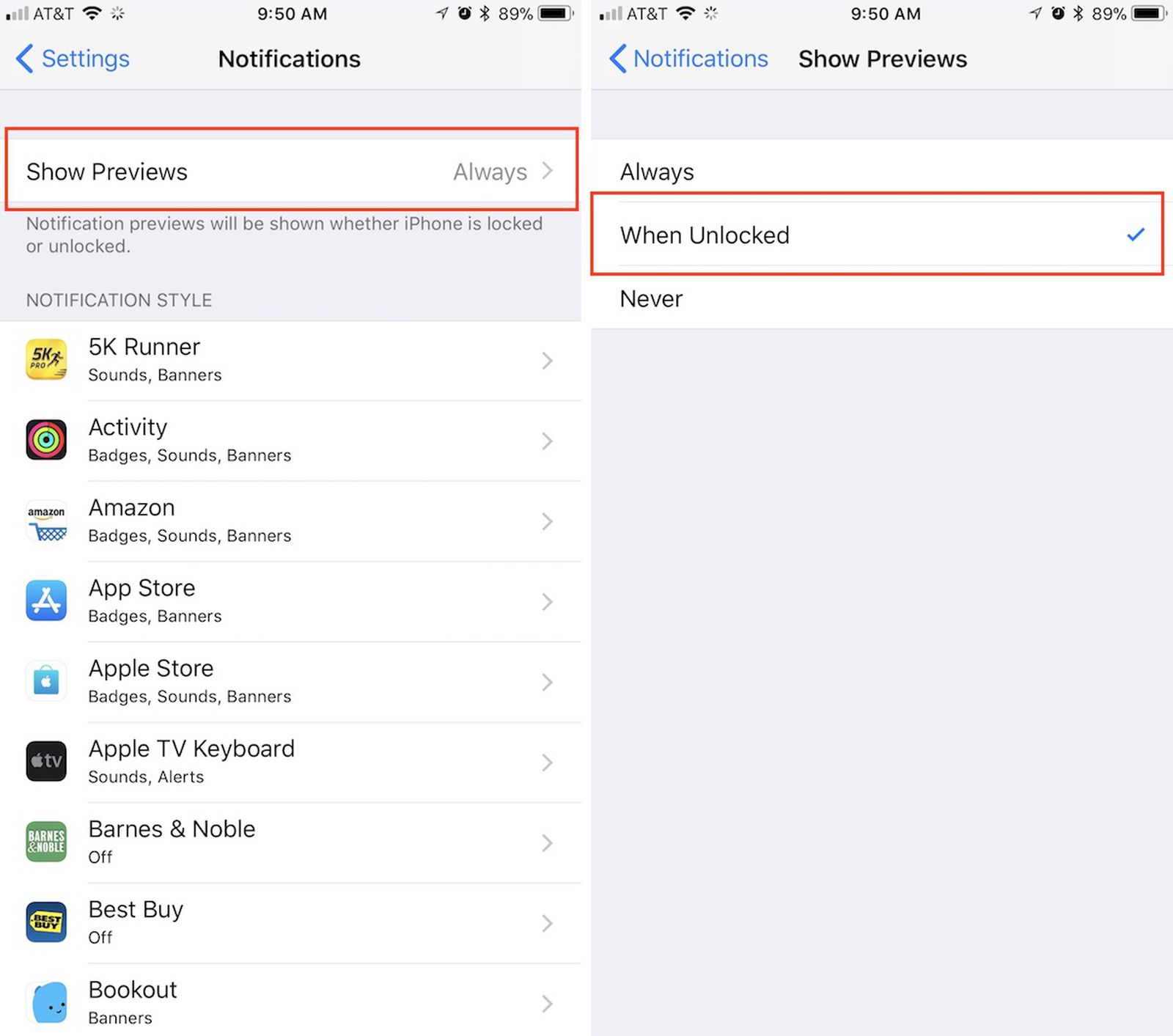Tap the battery indicator in left status bar

pyautogui.click(x=556, y=13)
